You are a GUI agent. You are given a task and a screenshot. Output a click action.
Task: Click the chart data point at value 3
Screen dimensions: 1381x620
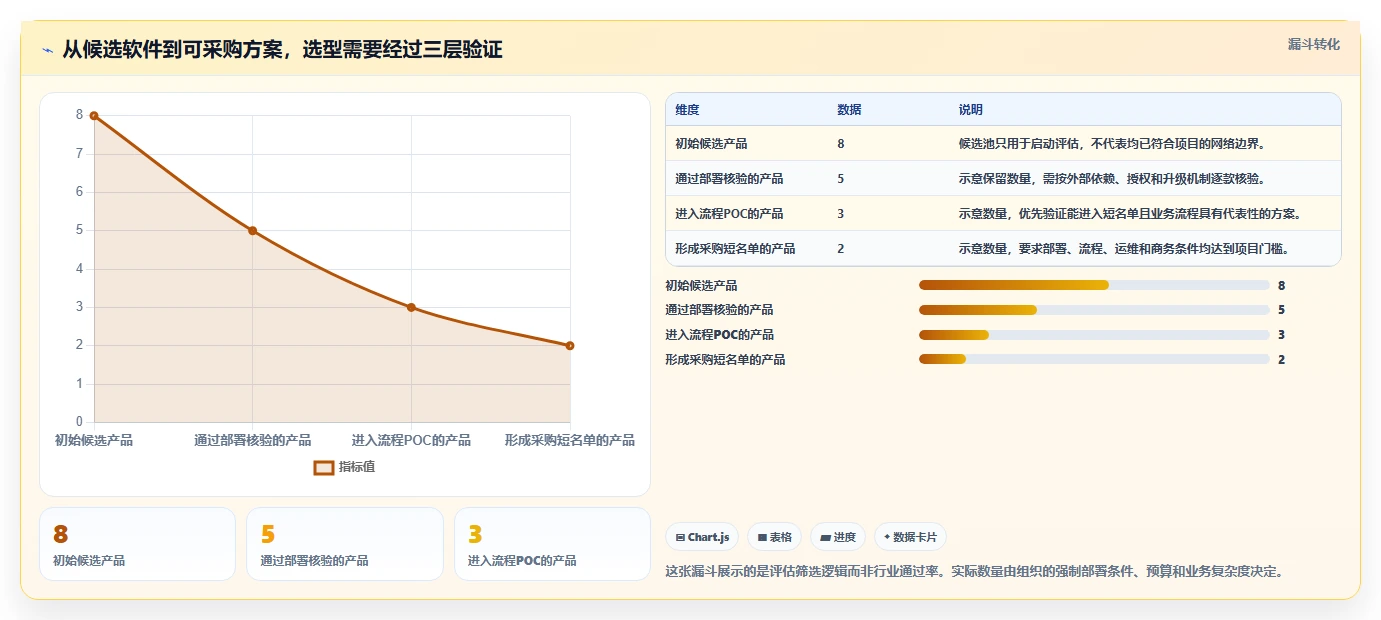(411, 307)
